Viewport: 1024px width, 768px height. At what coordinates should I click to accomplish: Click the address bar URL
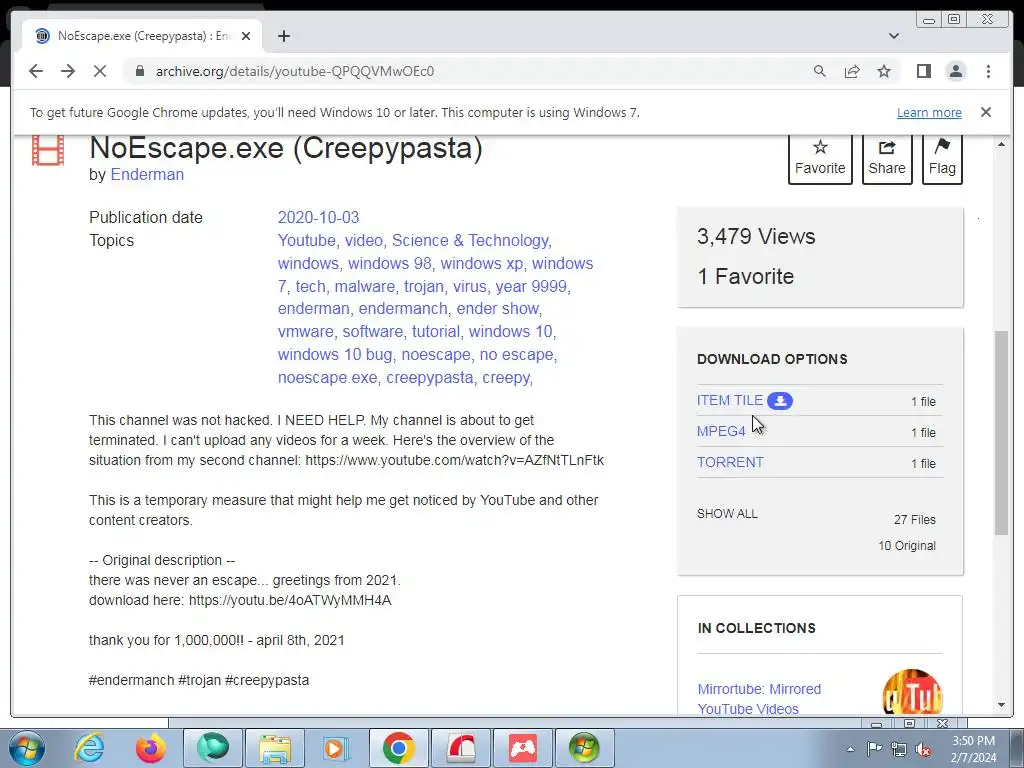pos(295,71)
